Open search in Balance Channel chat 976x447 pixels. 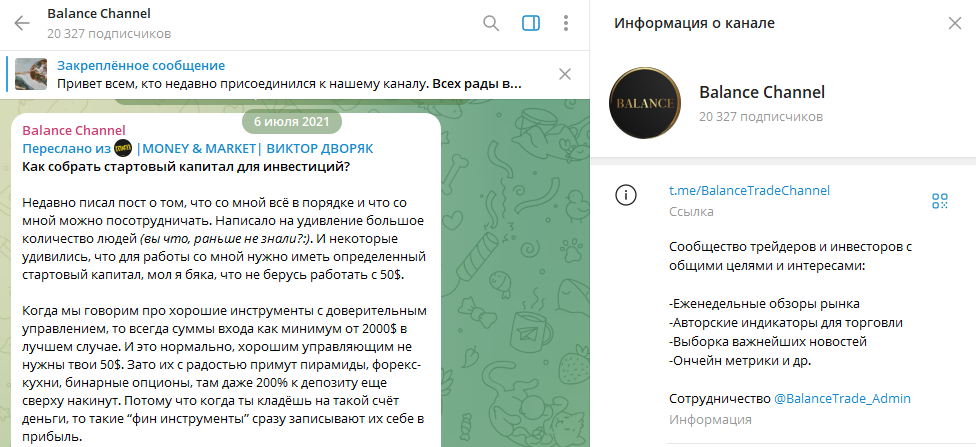point(491,24)
